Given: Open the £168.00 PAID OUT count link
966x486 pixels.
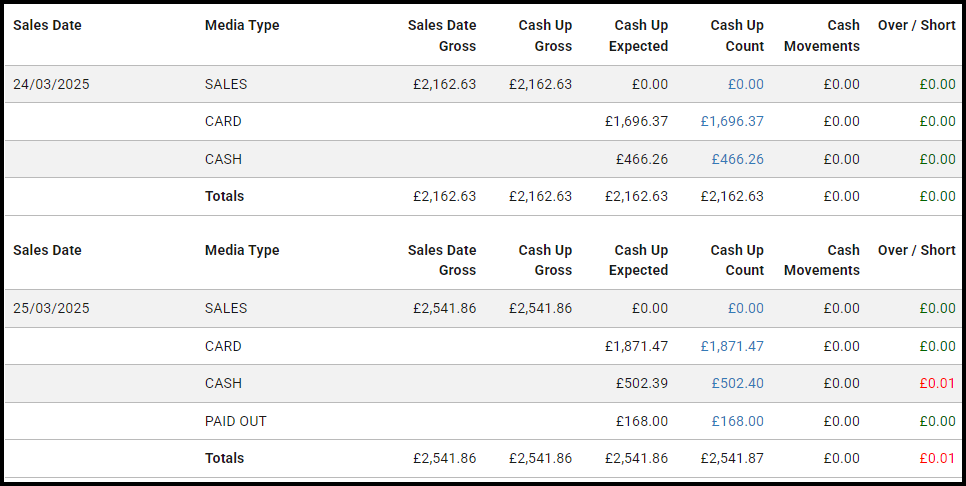Looking at the screenshot, I should tap(737, 421).
